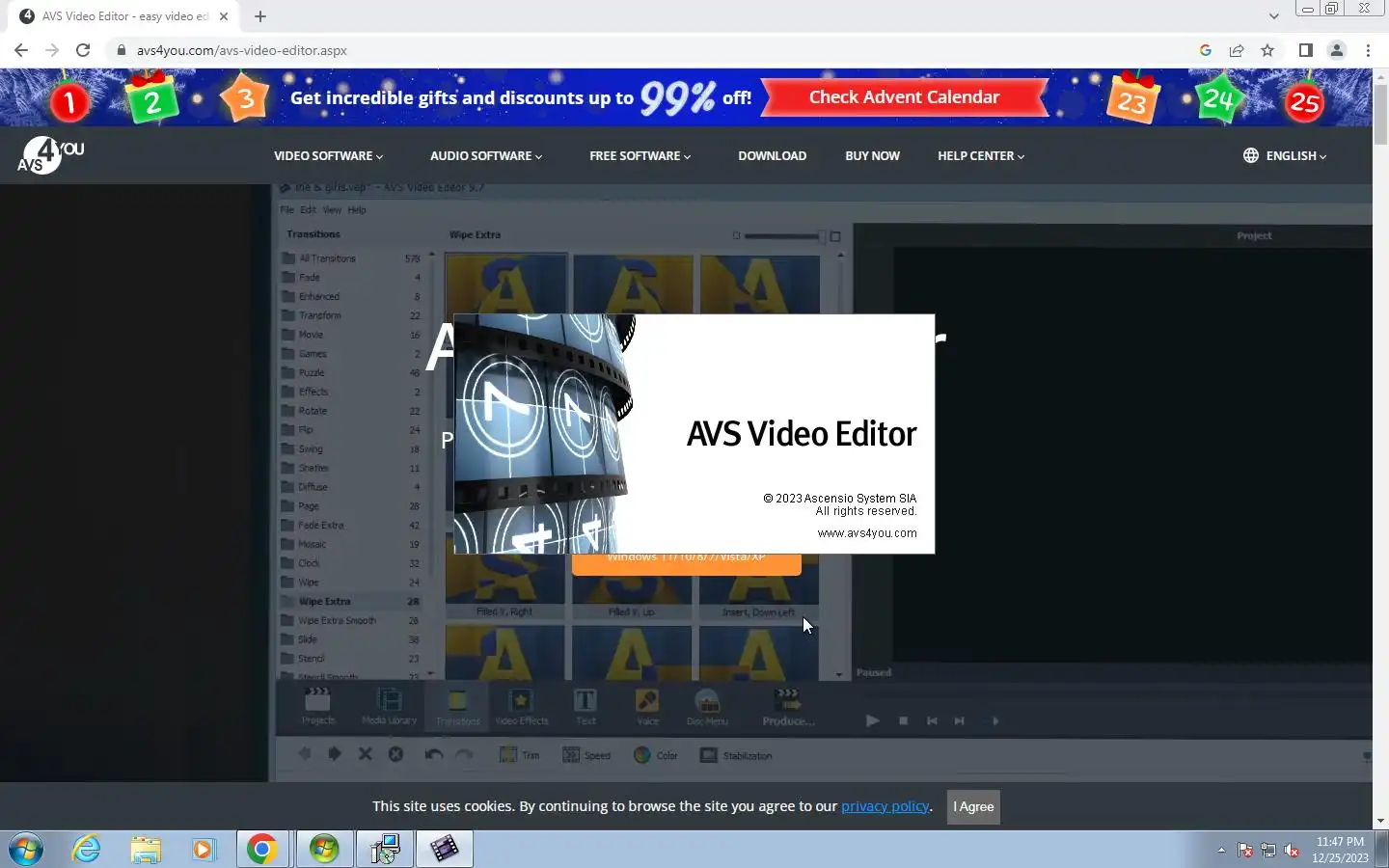Click the browser forward arrow
The image size is (1389, 868).
pos(52,50)
